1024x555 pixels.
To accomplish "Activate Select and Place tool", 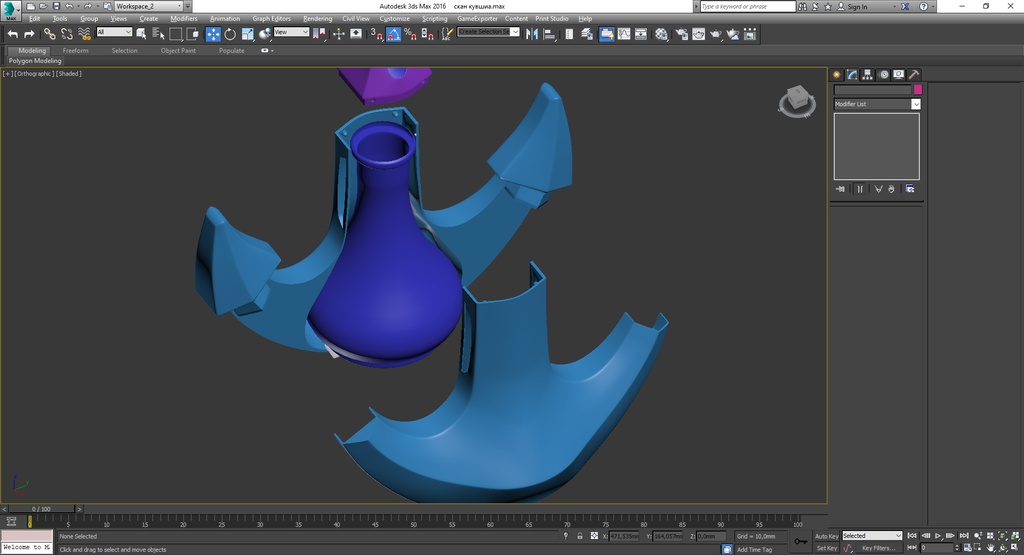I will point(264,34).
